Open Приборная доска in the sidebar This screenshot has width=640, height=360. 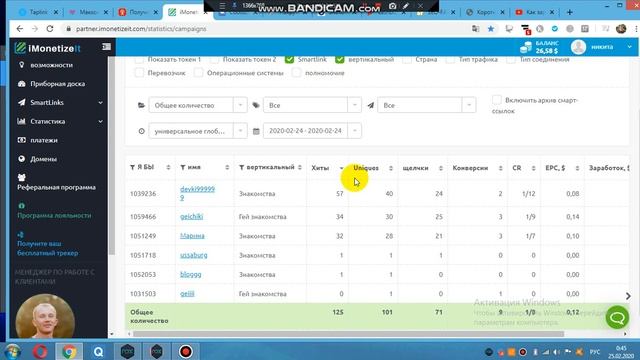click(x=57, y=84)
